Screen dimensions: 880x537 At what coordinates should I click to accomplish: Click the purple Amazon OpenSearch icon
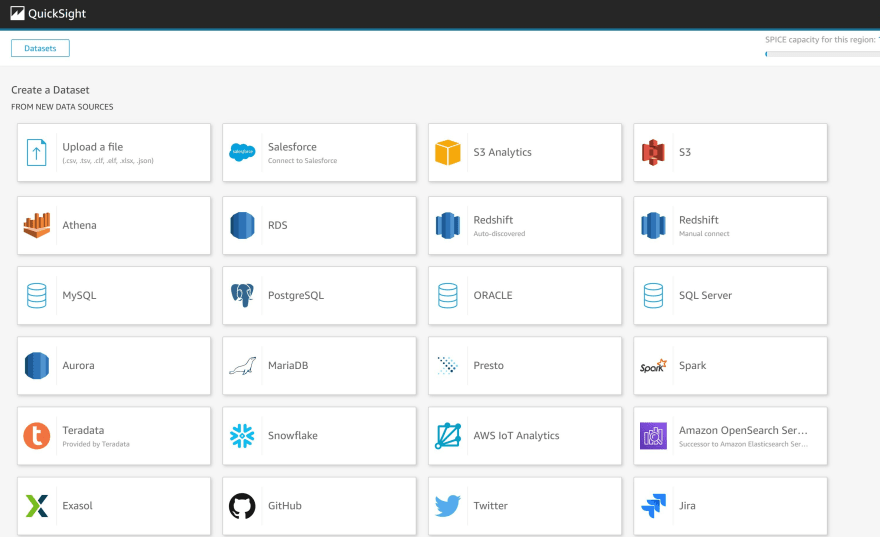pos(653,436)
